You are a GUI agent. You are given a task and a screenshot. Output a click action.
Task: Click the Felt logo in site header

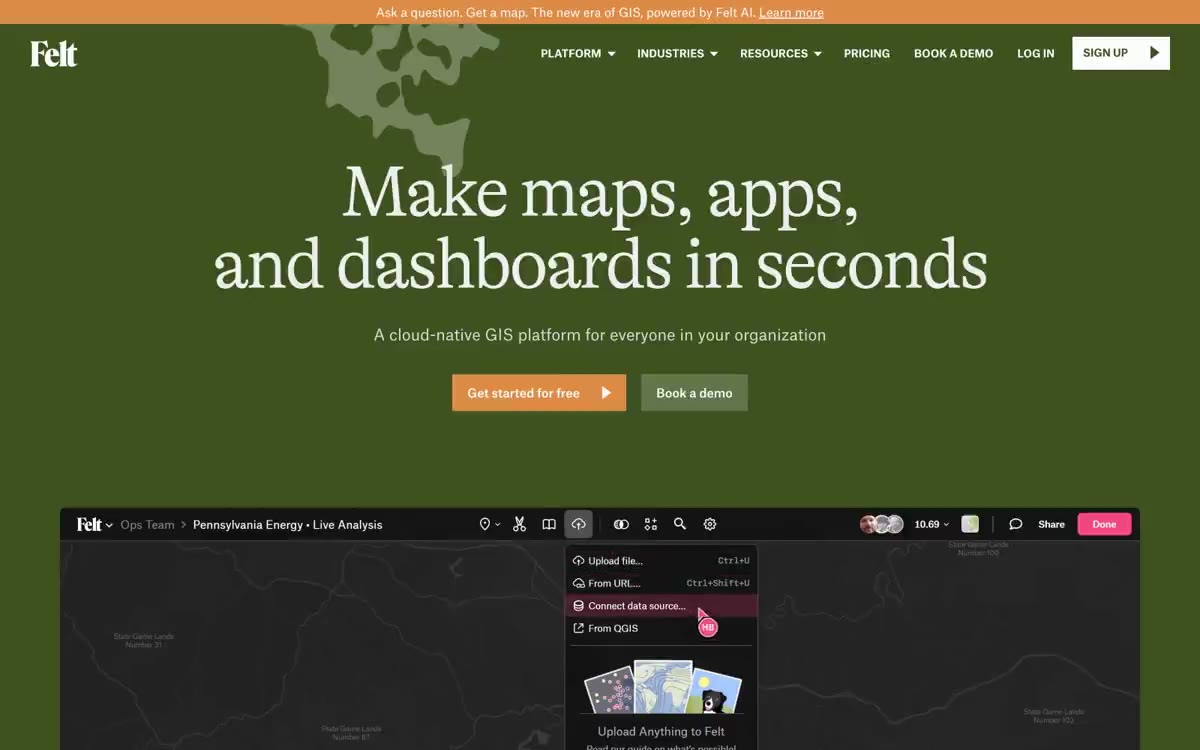[x=54, y=53]
